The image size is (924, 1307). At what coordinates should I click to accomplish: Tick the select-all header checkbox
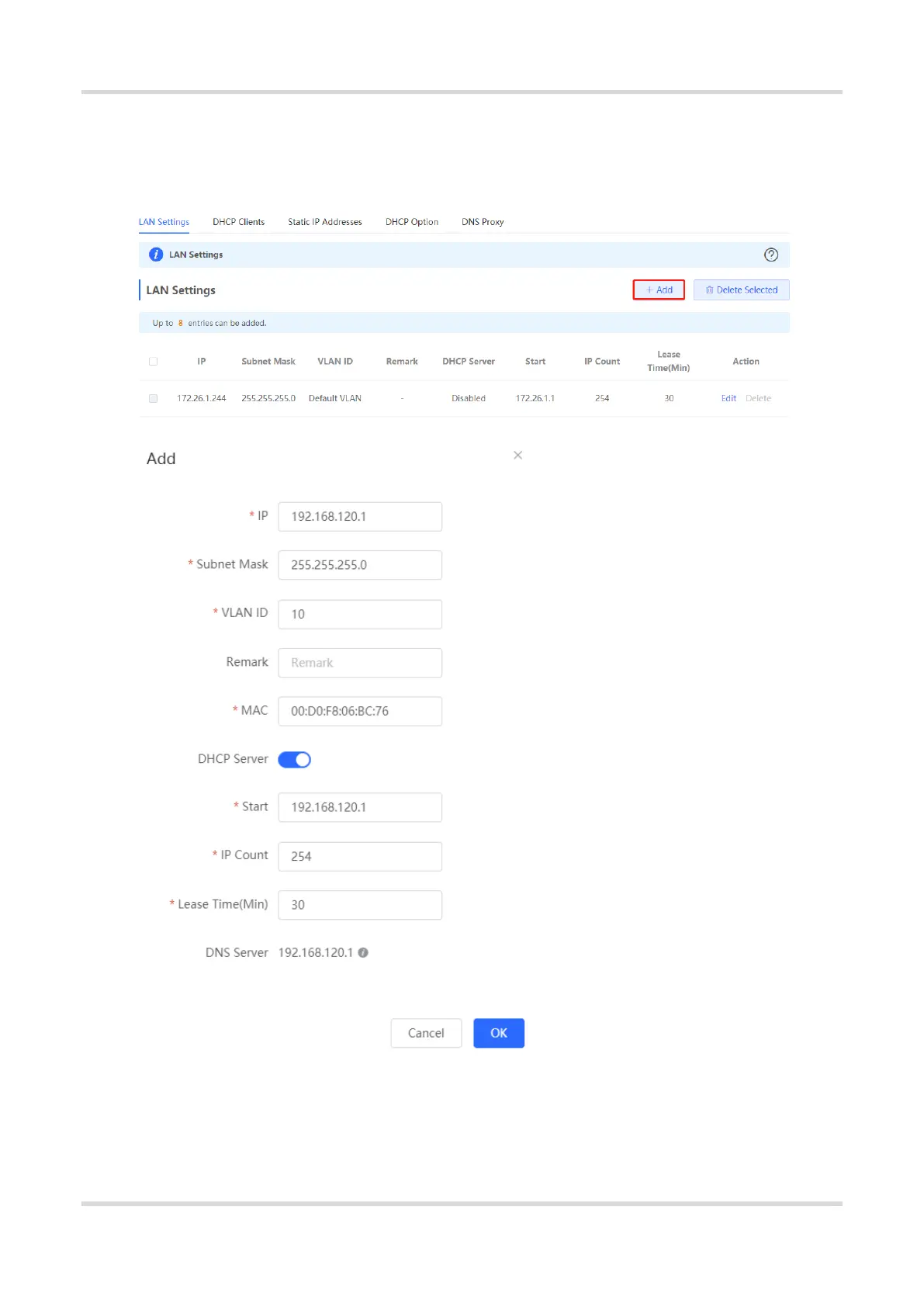point(153,362)
